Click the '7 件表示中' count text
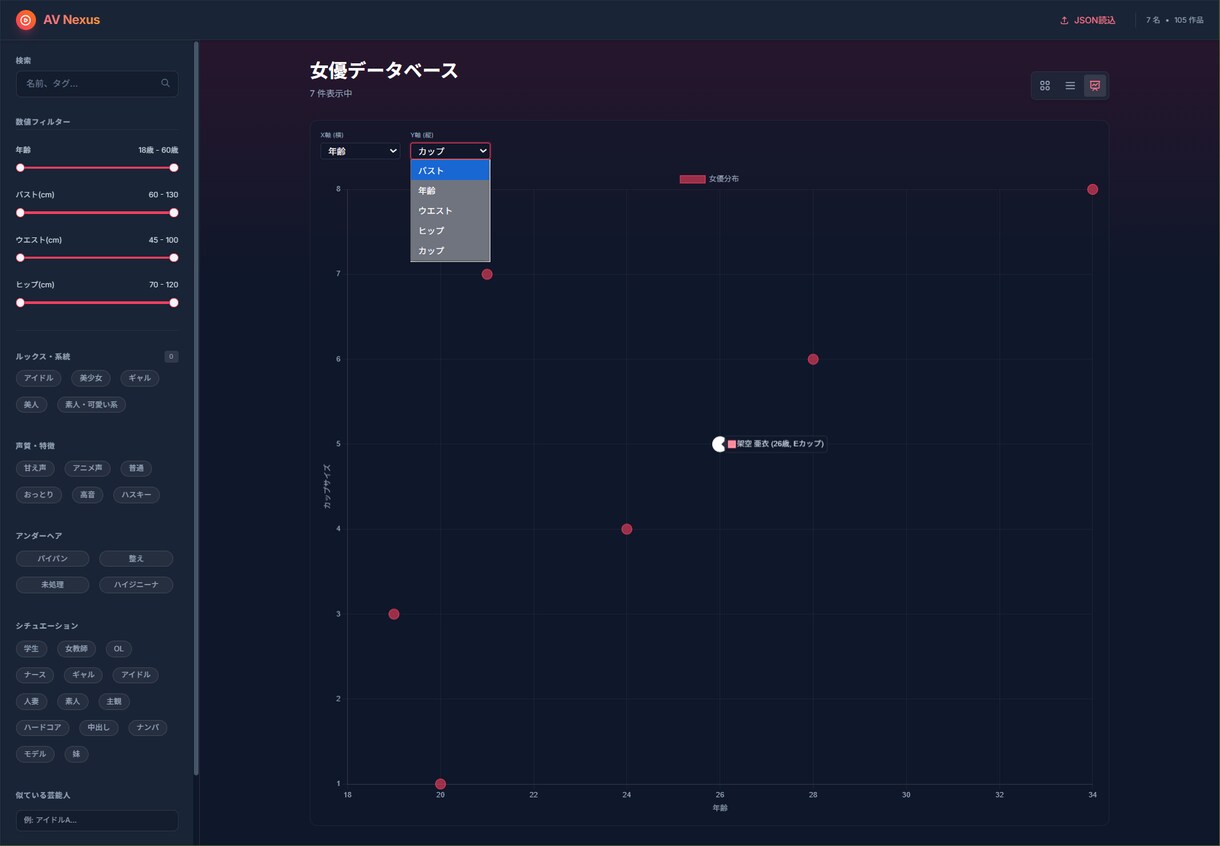The image size is (1220, 846). (331, 93)
